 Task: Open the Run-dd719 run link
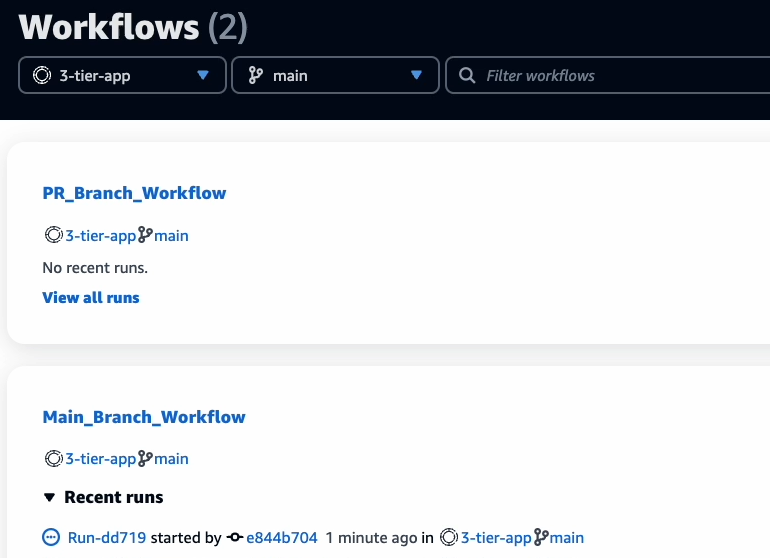point(107,538)
